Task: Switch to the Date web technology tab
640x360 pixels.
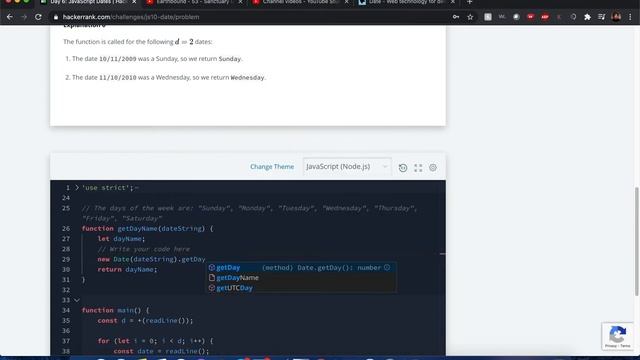Action: tap(407, 2)
